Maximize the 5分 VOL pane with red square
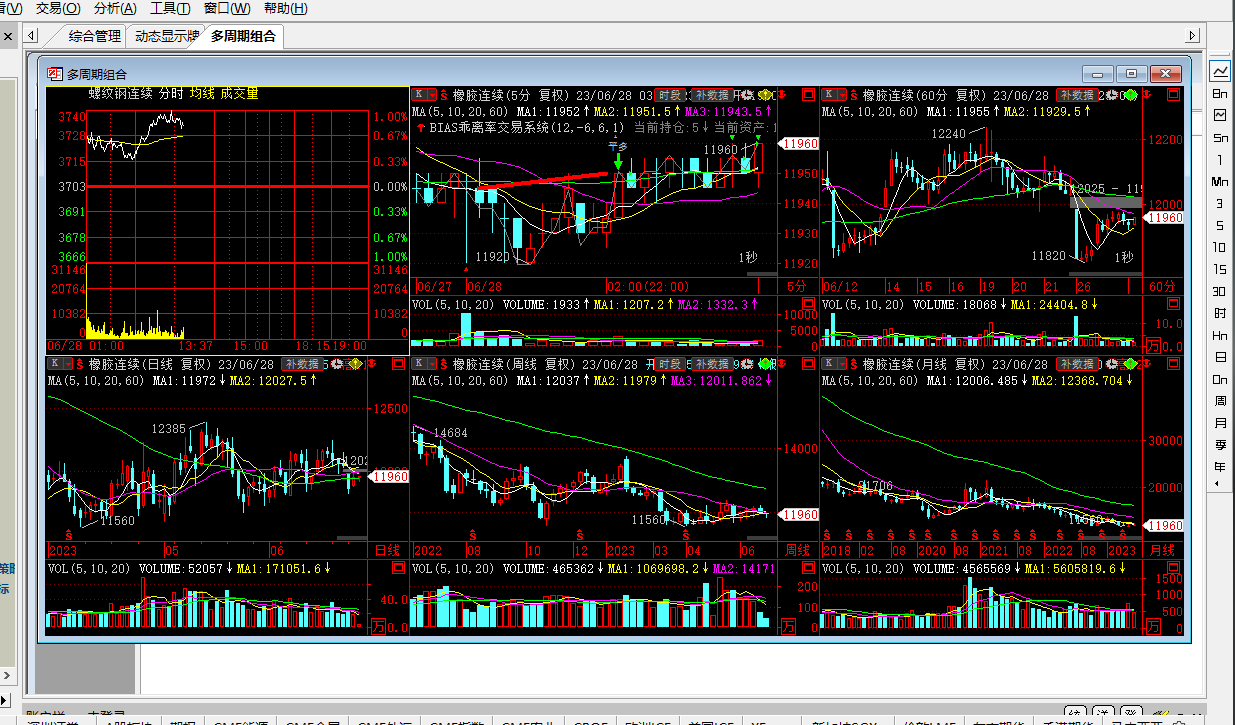 (x=808, y=305)
